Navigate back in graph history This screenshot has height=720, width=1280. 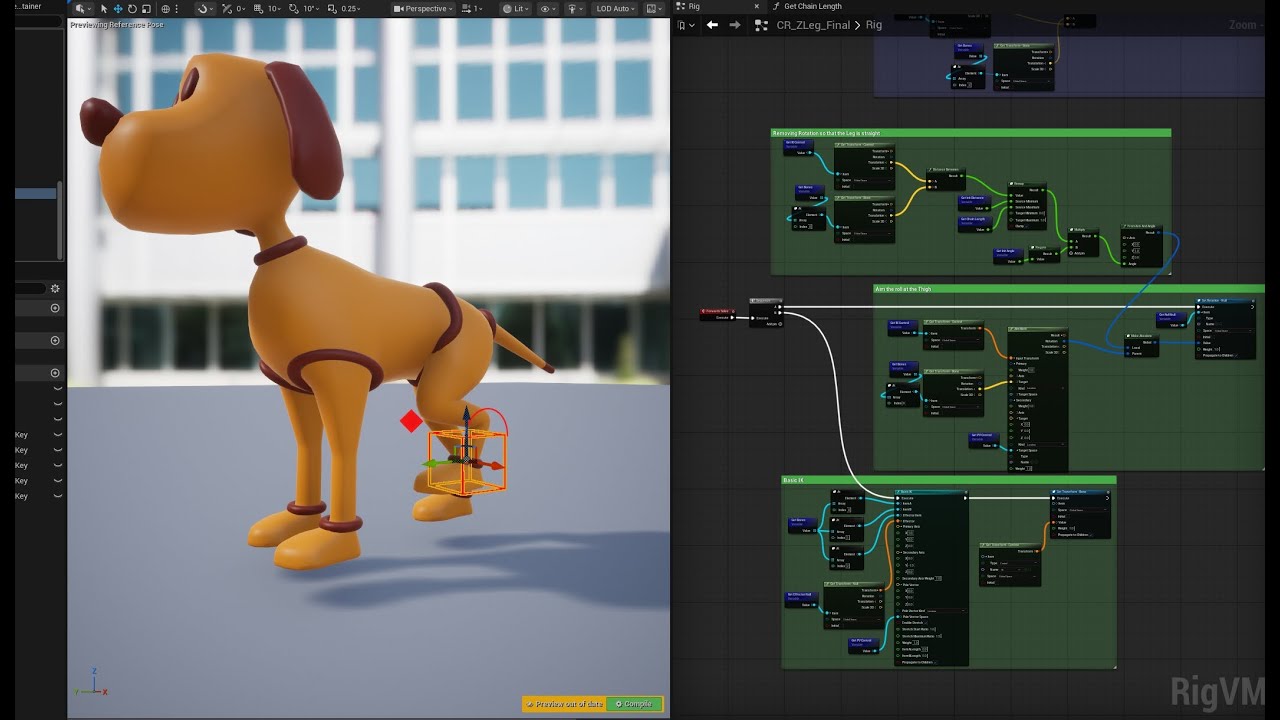tap(712, 25)
